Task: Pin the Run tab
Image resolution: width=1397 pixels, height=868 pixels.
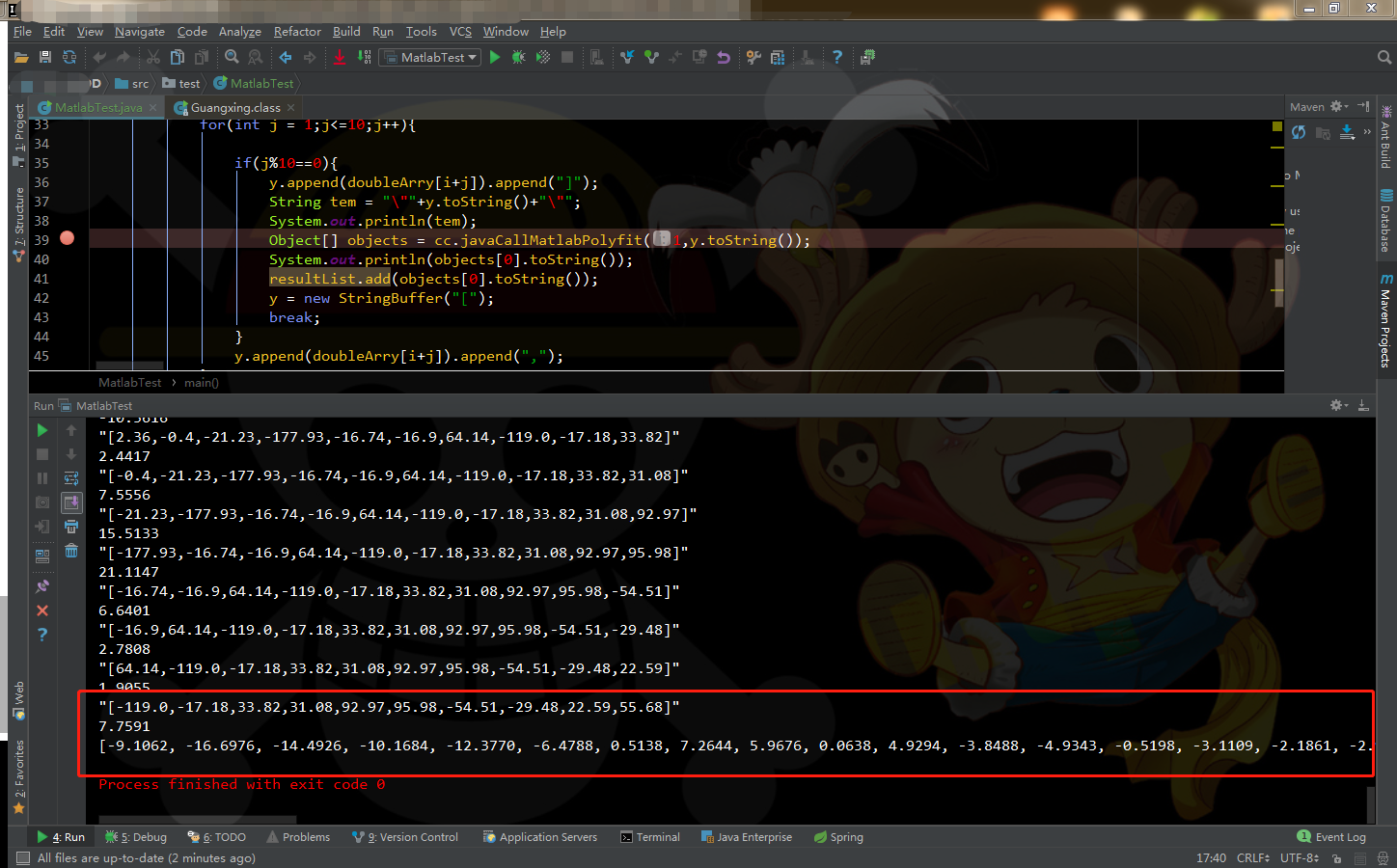Action: tap(42, 586)
